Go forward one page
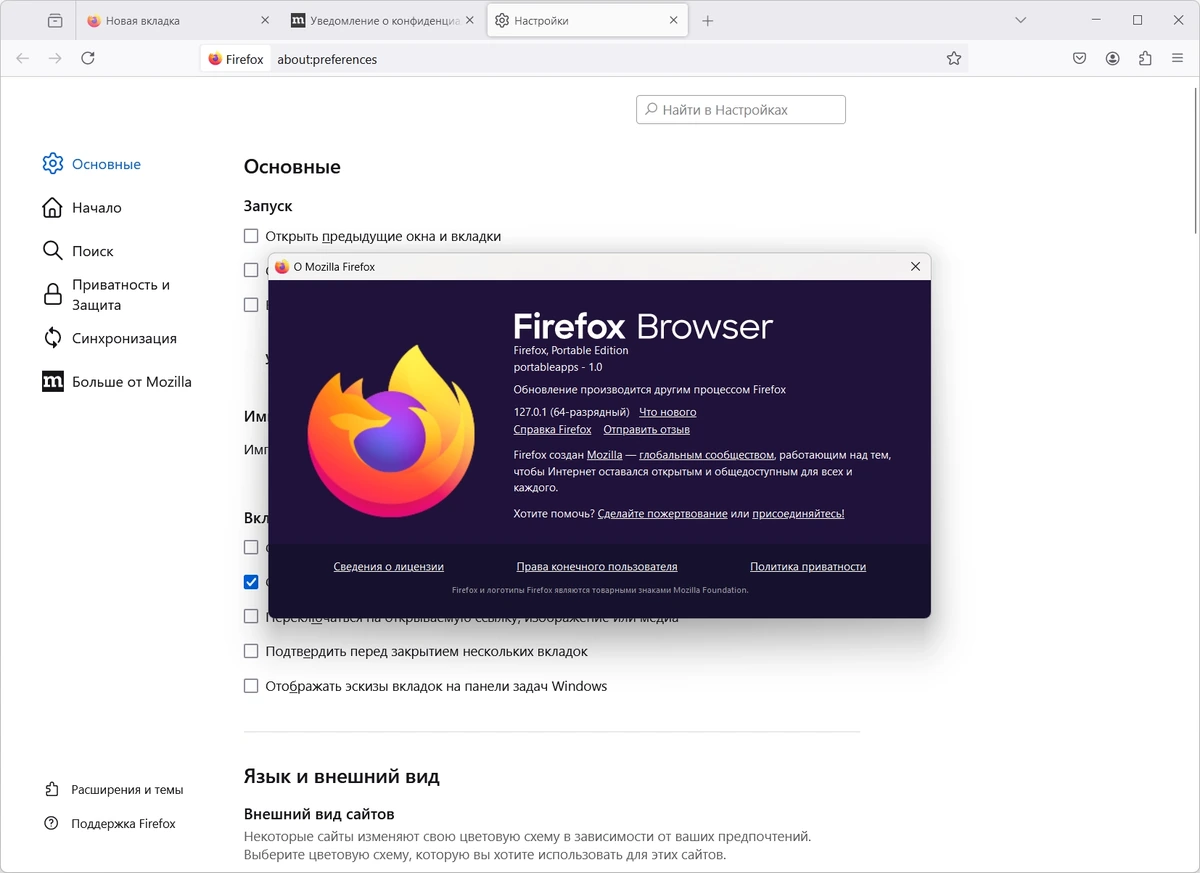This screenshot has height=873, width=1200. click(x=55, y=59)
